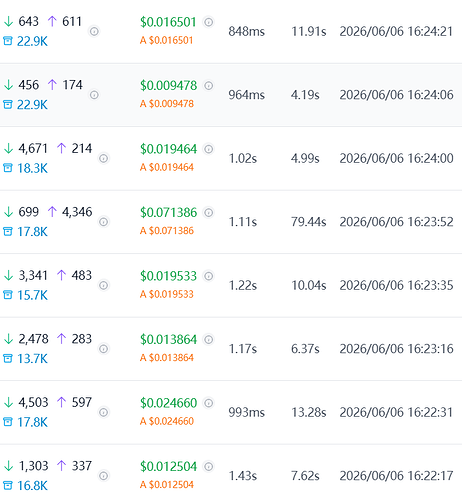Click timestamp 2026/06/06 16:24:21
Viewport: 462px width, 500px height.
pyautogui.click(x=396, y=31)
